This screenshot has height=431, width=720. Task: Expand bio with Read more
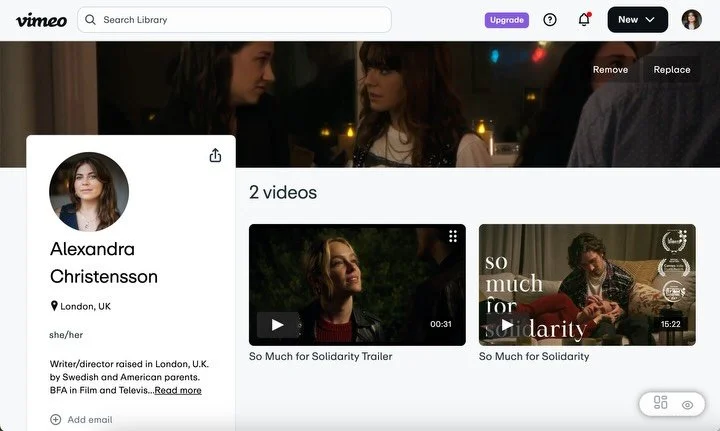tap(178, 391)
